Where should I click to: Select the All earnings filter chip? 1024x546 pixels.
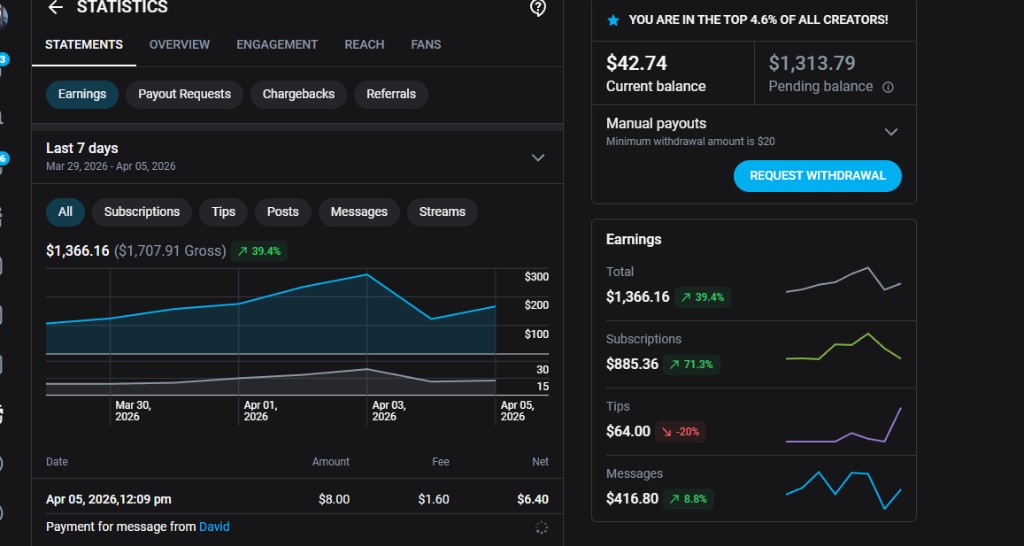[x=65, y=212]
